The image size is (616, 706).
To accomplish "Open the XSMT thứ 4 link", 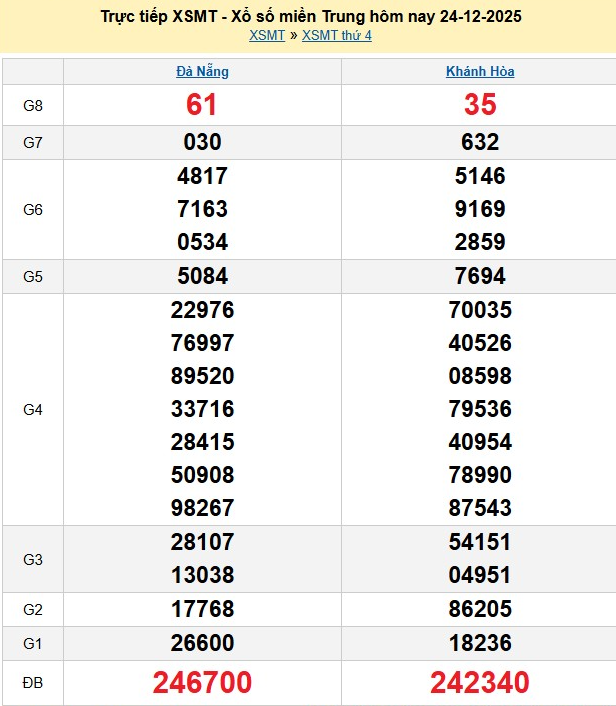I will click(x=337, y=36).
